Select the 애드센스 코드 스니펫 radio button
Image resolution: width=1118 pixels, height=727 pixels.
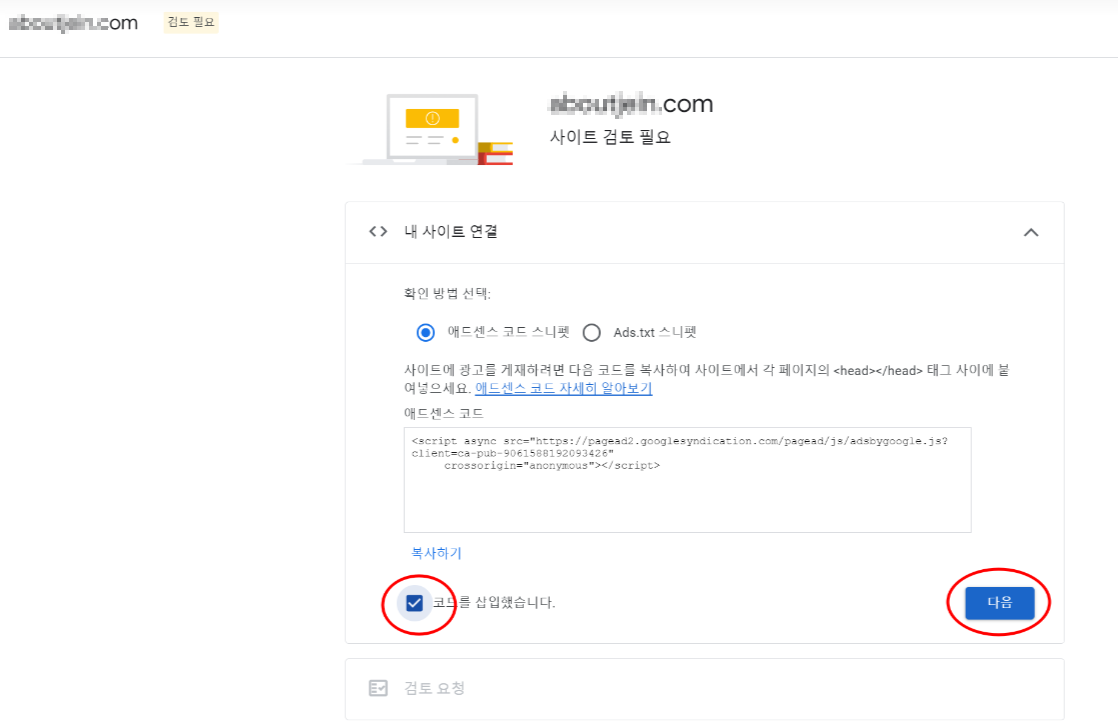point(426,333)
